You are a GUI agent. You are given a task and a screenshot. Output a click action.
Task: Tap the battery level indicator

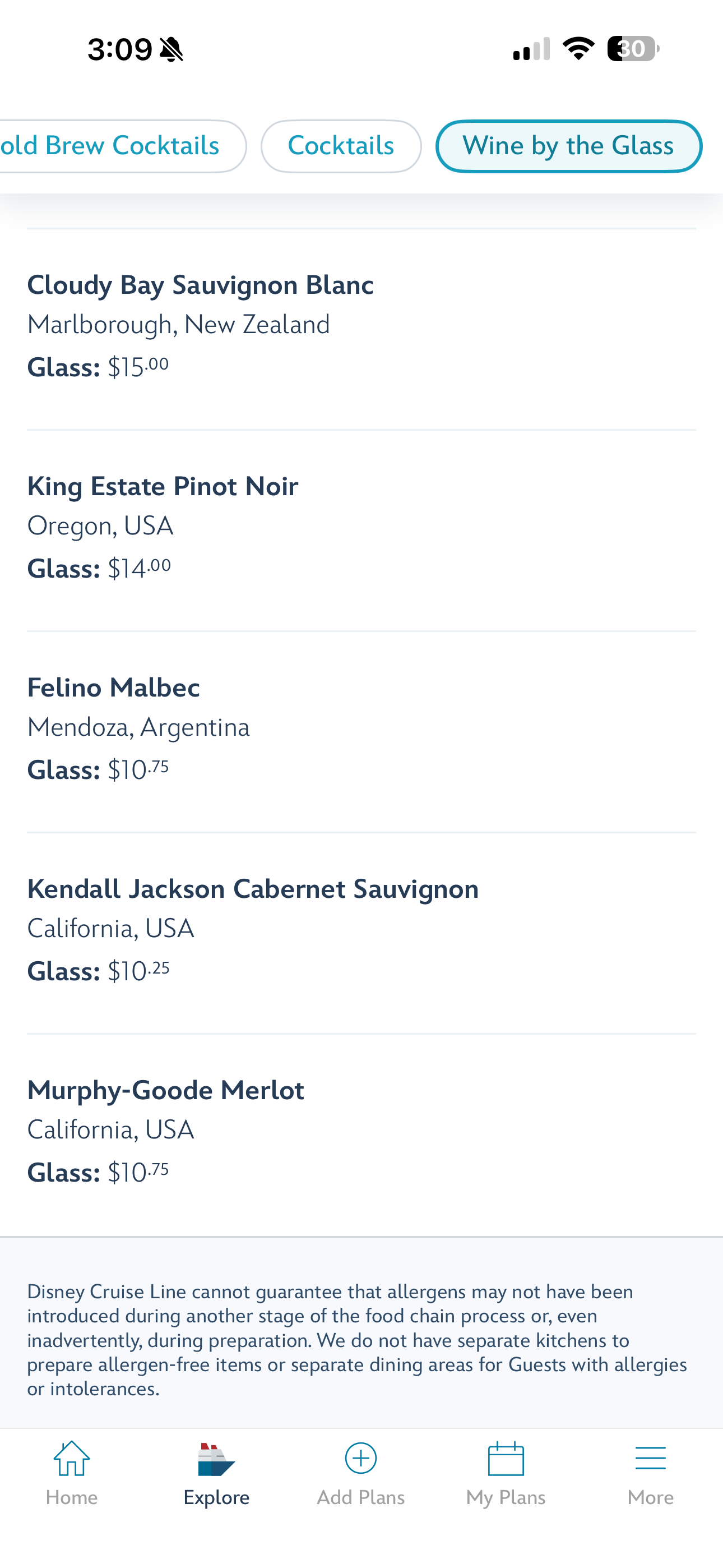[x=633, y=49]
